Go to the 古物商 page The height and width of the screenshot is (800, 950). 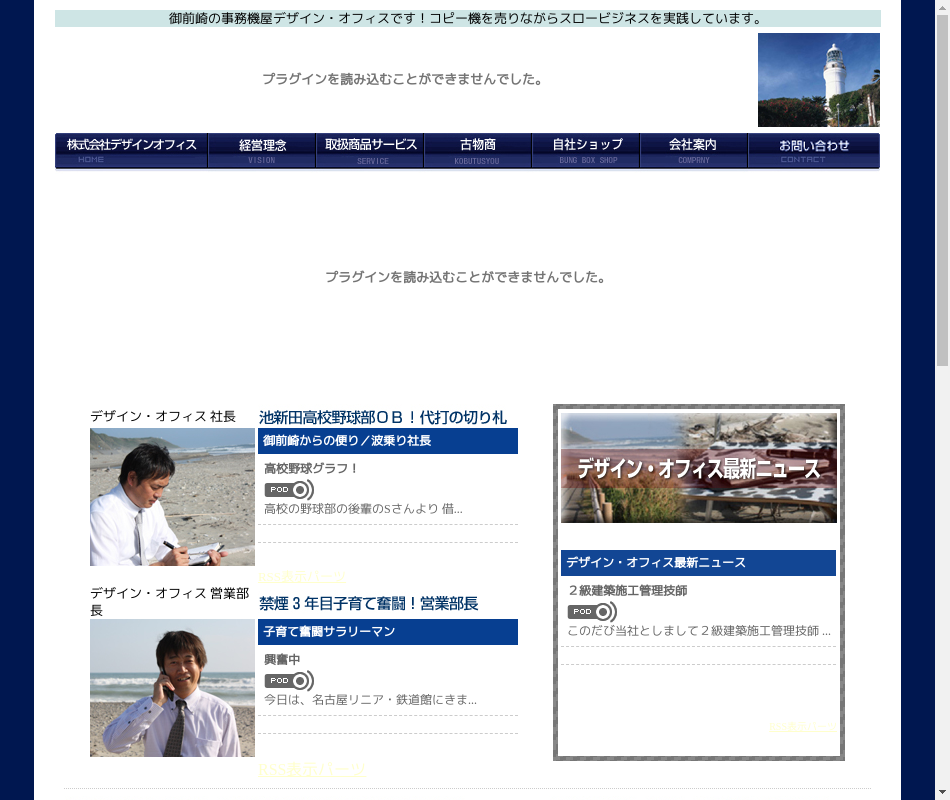tap(478, 150)
